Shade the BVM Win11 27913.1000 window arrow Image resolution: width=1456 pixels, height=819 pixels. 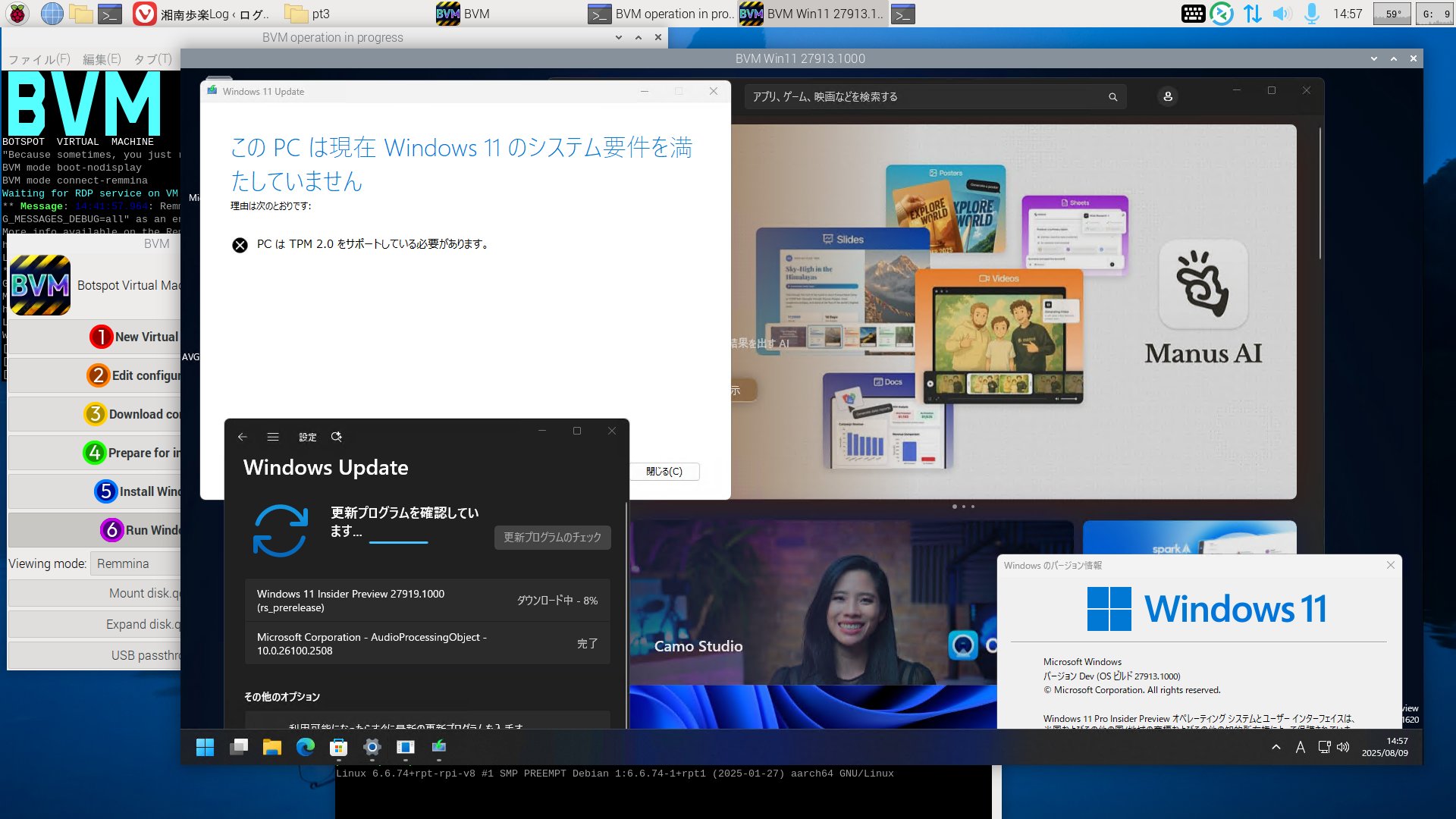1374,58
